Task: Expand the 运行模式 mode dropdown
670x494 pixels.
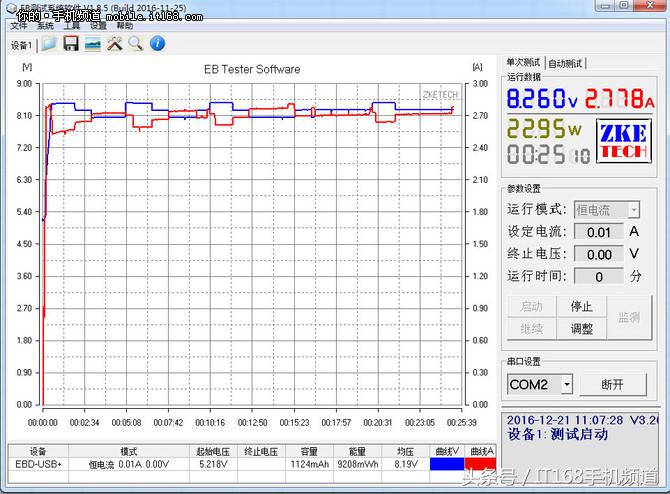Action: pos(633,210)
